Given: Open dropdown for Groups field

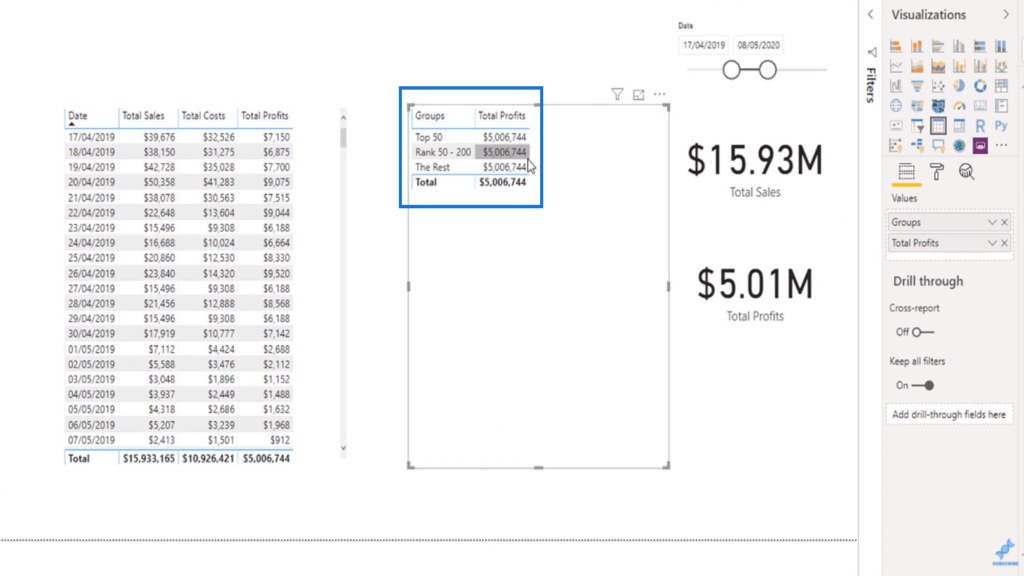Looking at the screenshot, I should (x=992, y=223).
